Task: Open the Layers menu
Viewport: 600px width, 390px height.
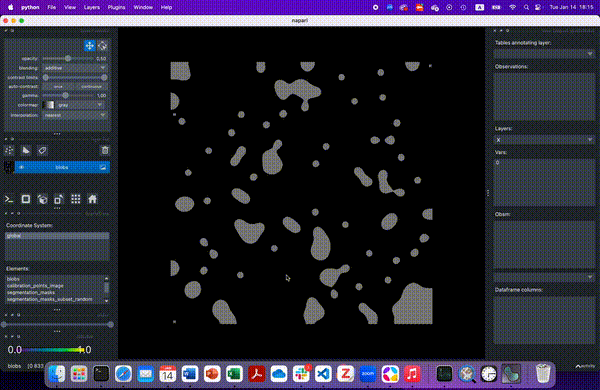Action: pos(92,7)
